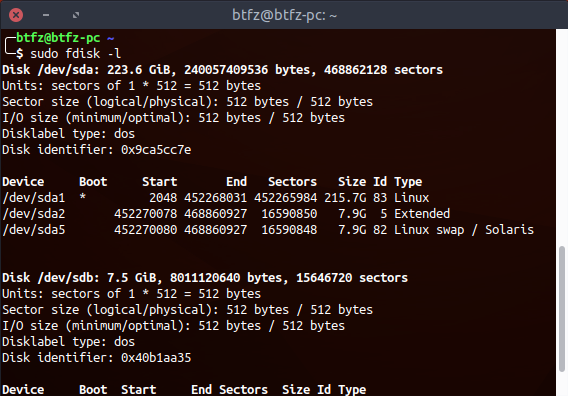This screenshot has height=396, width=568.
Task: Click the boot asterisk for /dev/sda1
Action: 83,197
